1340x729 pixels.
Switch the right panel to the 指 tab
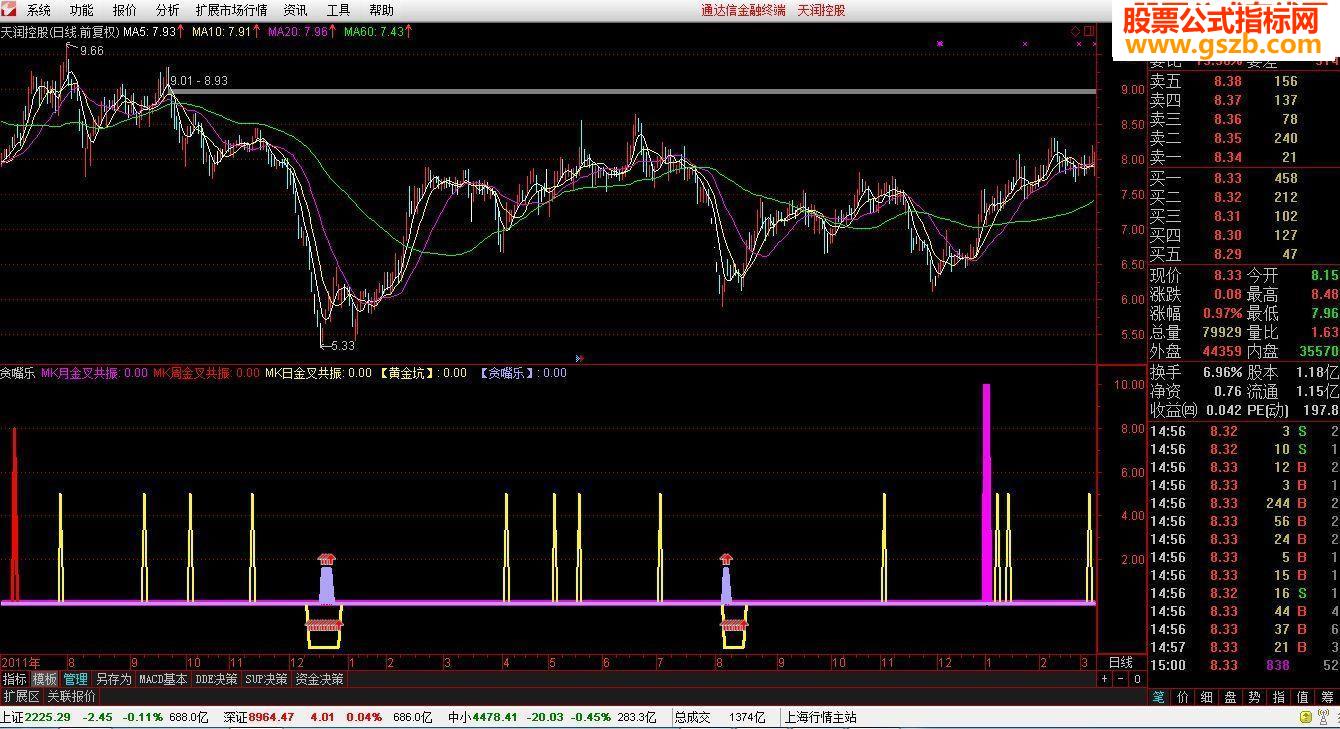coord(1279,697)
